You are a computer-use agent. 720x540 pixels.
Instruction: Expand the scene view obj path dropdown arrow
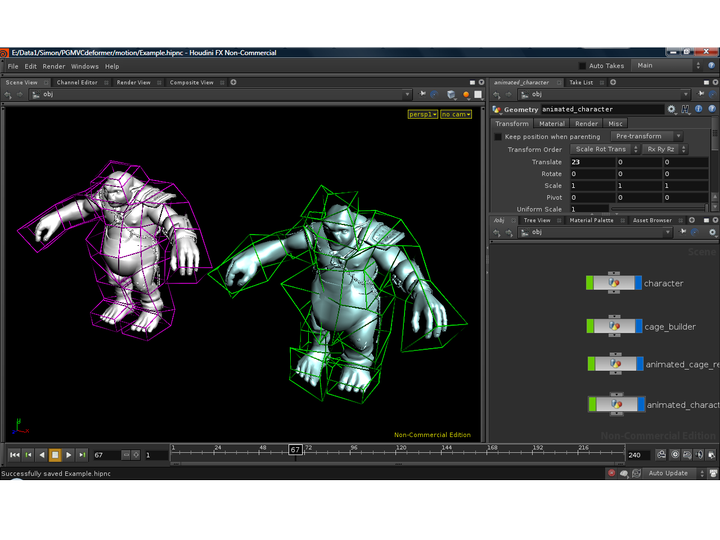(407, 95)
